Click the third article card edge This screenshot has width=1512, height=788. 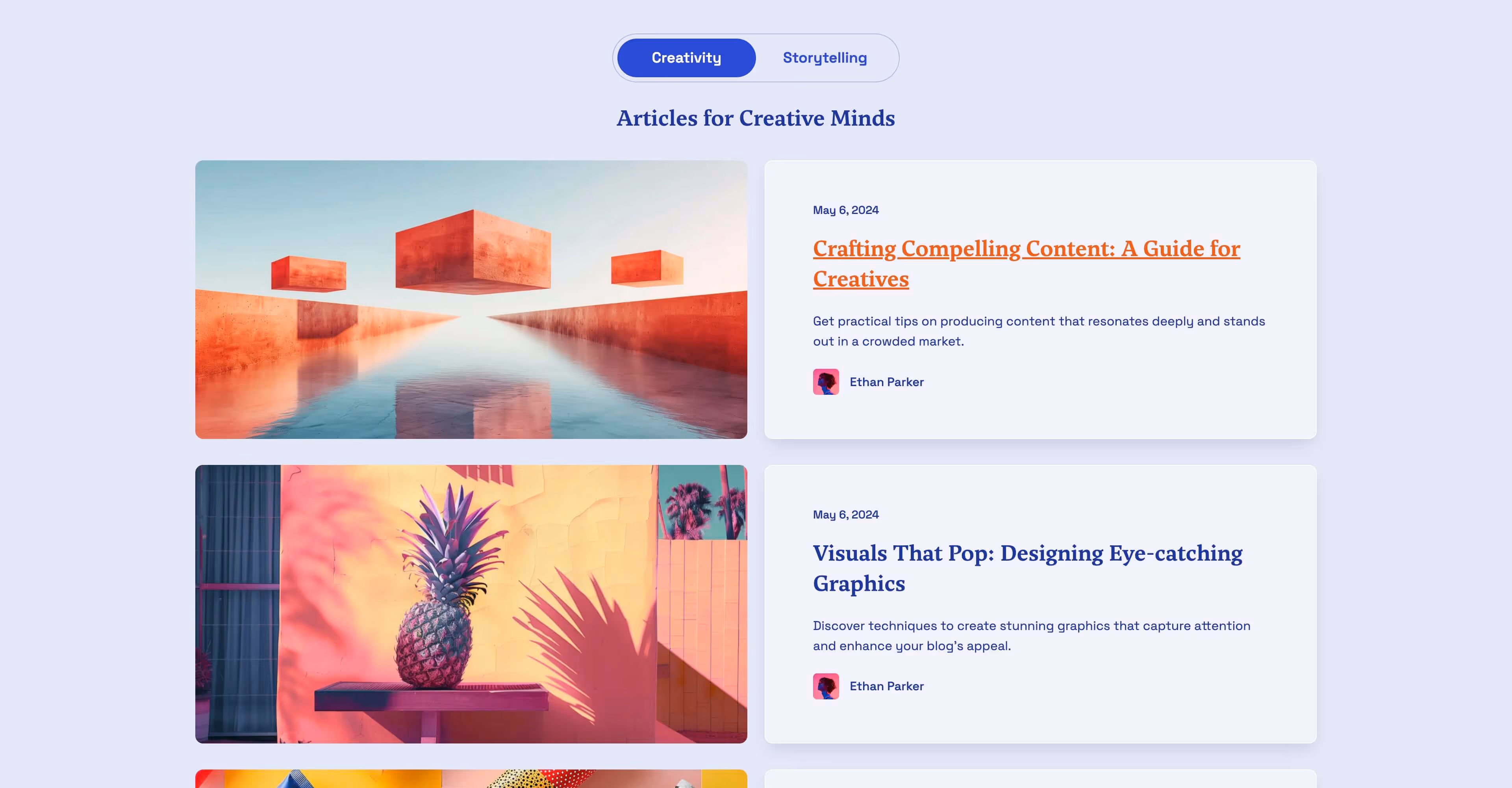pos(1040,779)
